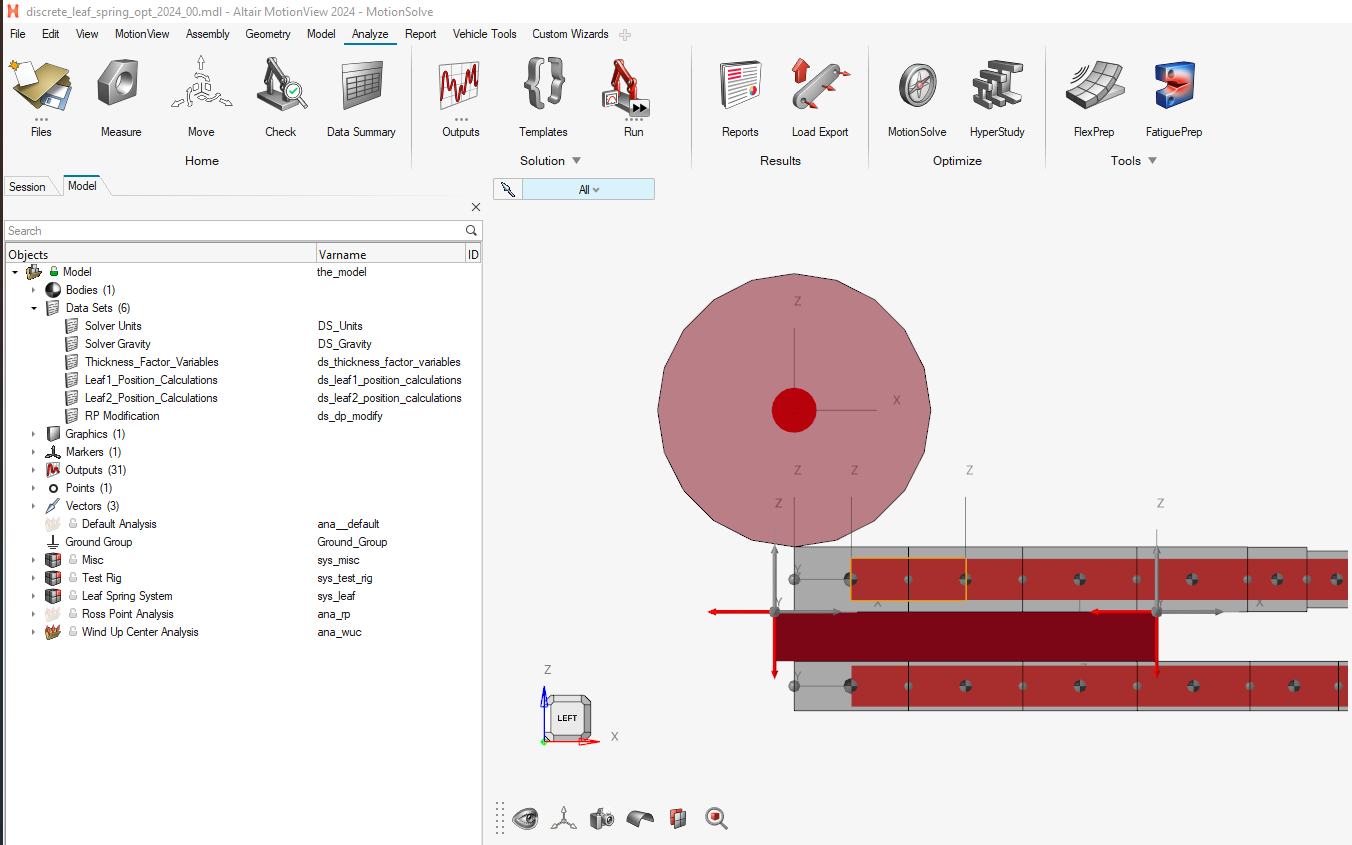
Task: Toggle lock icon on Test Rig system
Action: click(x=72, y=578)
